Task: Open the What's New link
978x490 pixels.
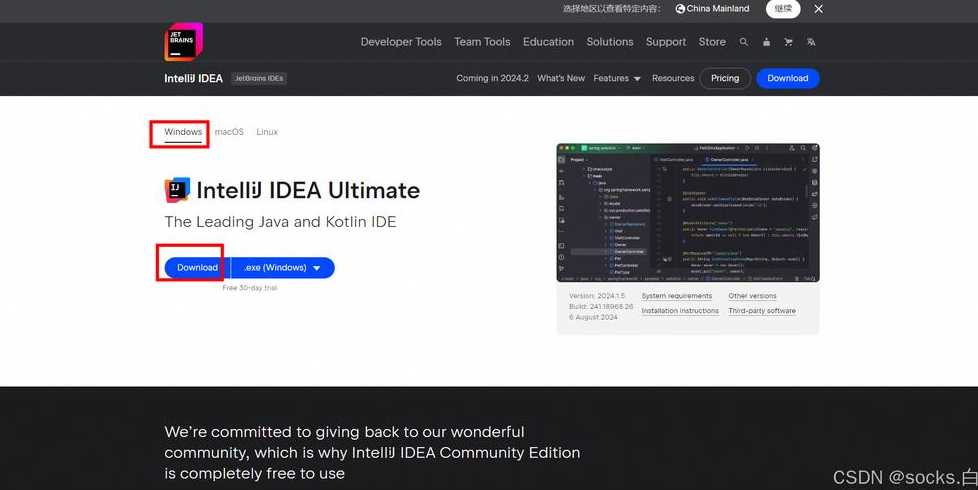Action: (x=561, y=79)
